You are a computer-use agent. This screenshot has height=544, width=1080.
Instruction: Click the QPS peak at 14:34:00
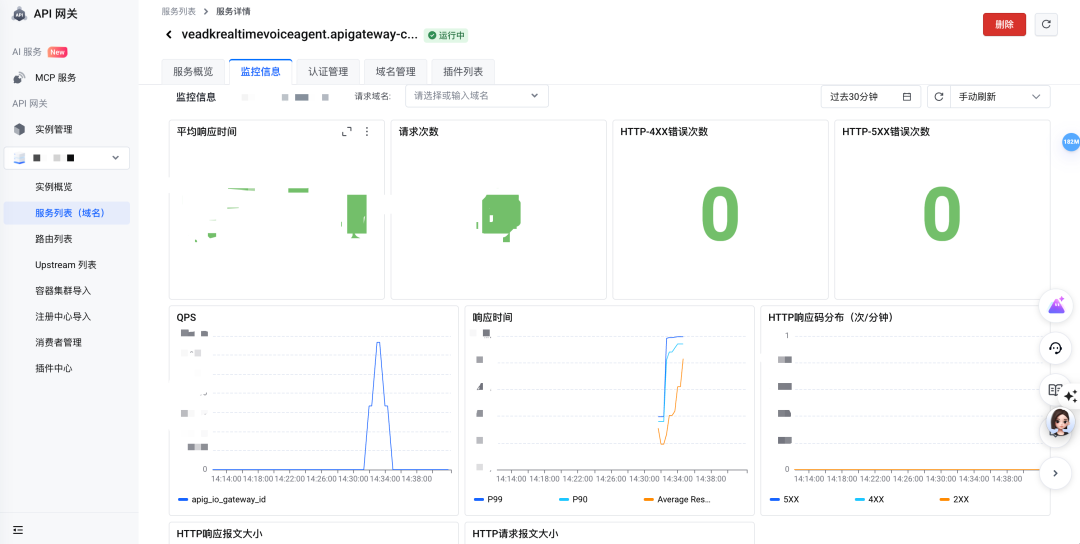[377, 342]
